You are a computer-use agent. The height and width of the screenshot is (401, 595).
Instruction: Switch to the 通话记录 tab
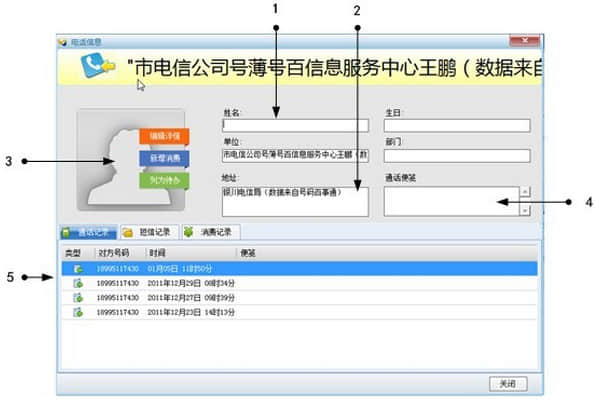pyautogui.click(x=88, y=232)
